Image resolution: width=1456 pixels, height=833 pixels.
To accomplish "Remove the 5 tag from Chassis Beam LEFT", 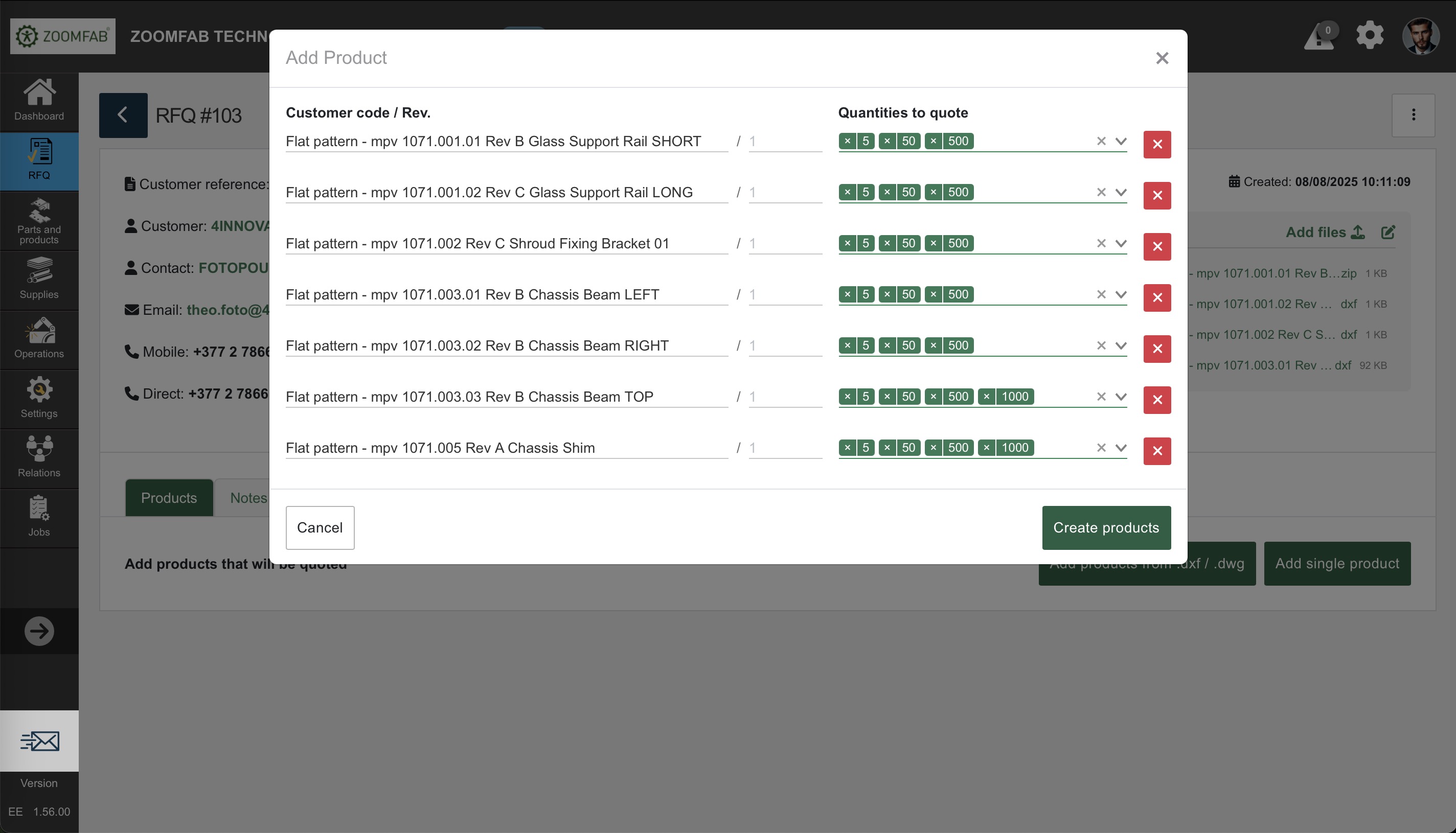I will pos(847,294).
